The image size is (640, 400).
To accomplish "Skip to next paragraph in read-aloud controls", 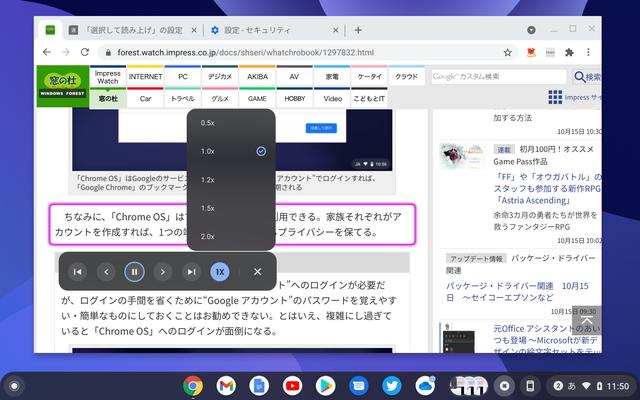I will coord(191,272).
